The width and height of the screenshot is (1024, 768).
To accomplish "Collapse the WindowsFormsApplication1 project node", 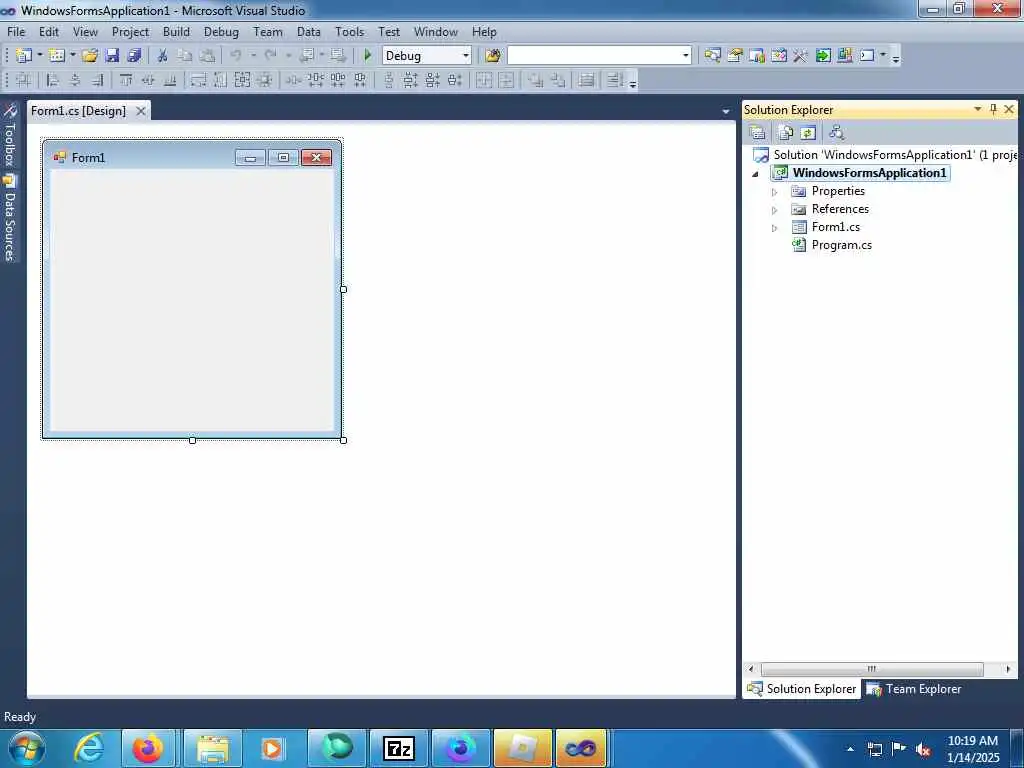I will pos(756,174).
